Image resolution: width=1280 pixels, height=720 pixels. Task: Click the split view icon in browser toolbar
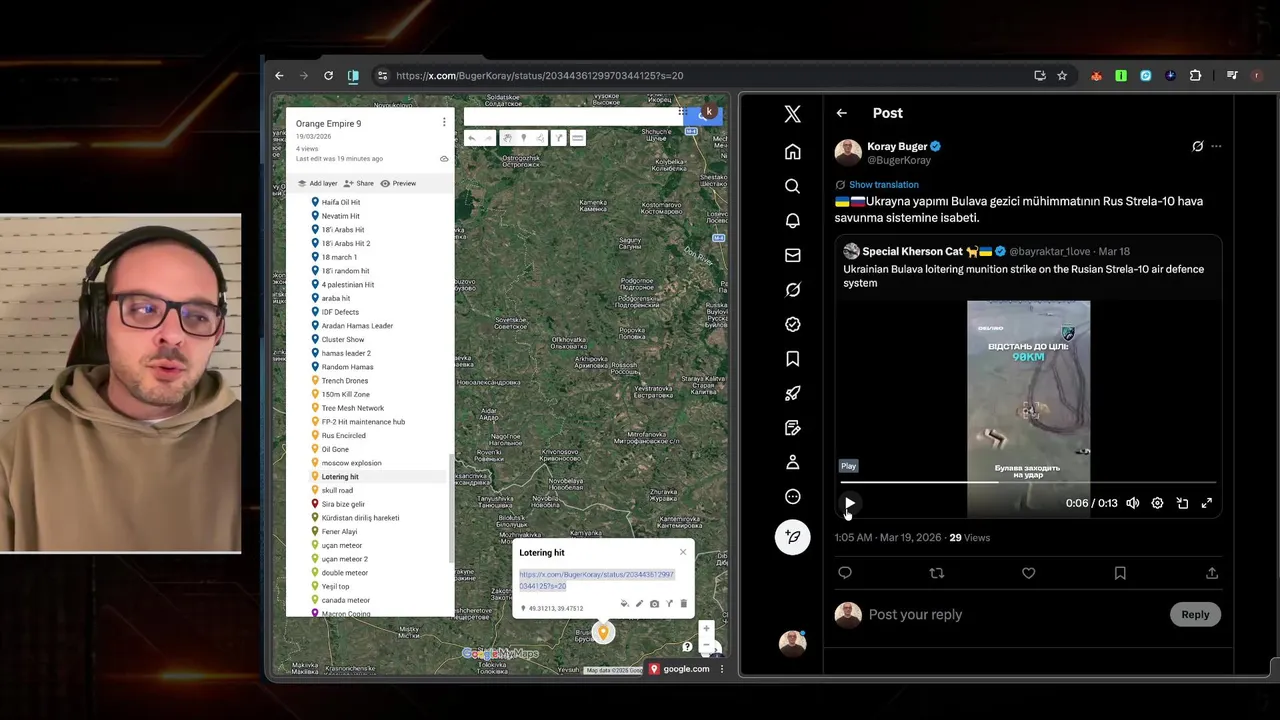[x=353, y=76]
